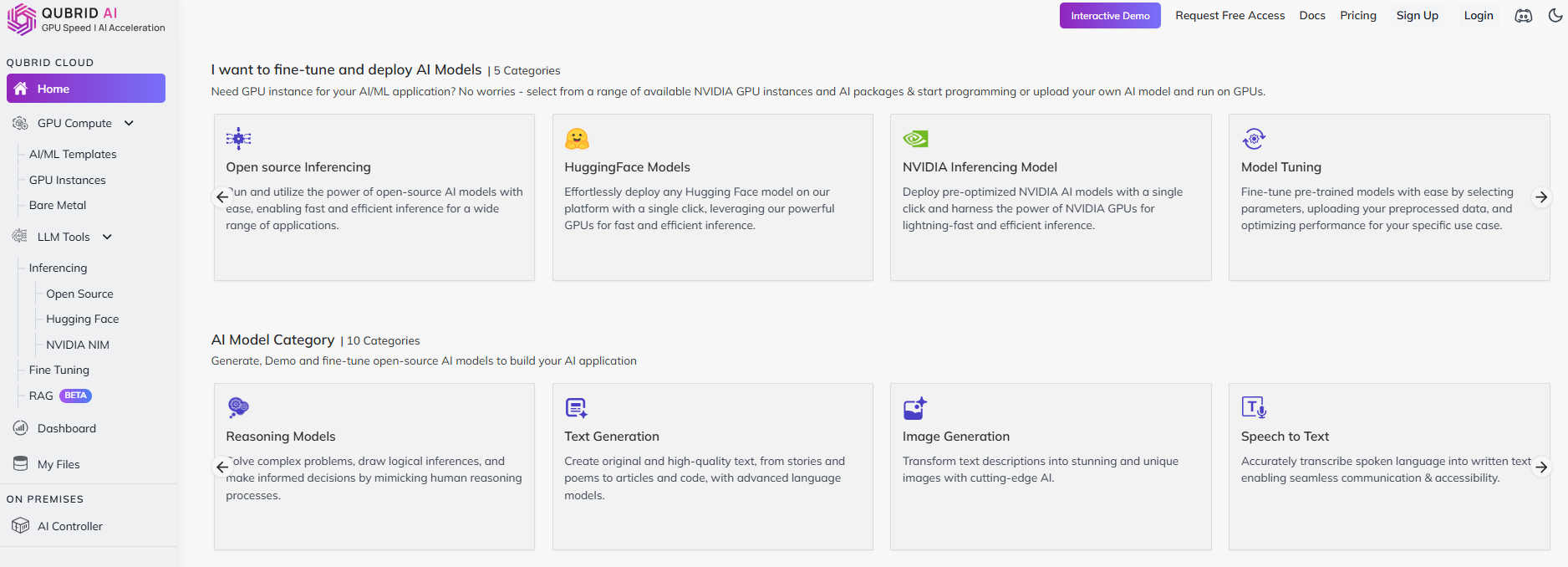Toggle dark mode with moon icon

[1555, 16]
